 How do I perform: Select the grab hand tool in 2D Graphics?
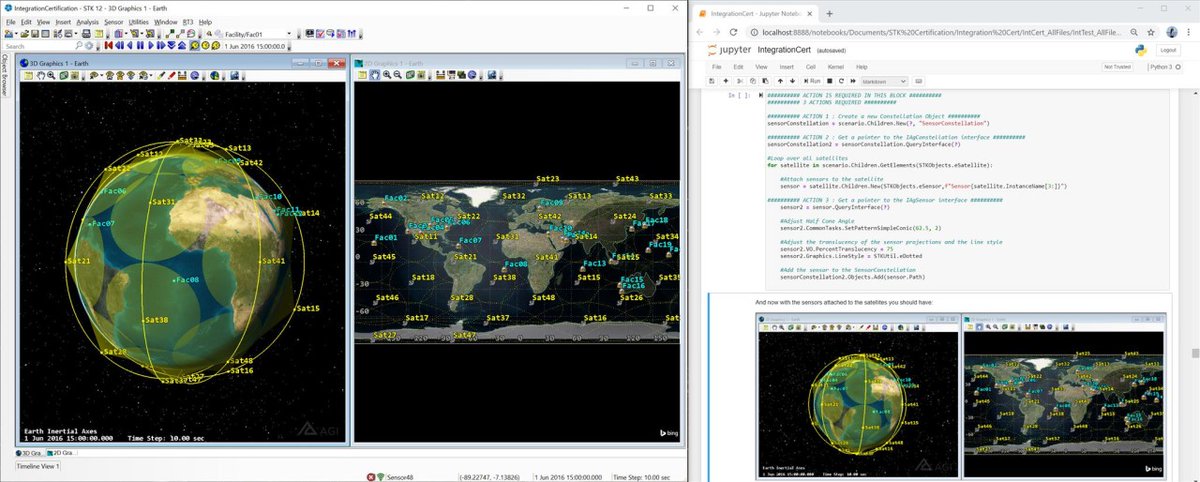pos(375,74)
